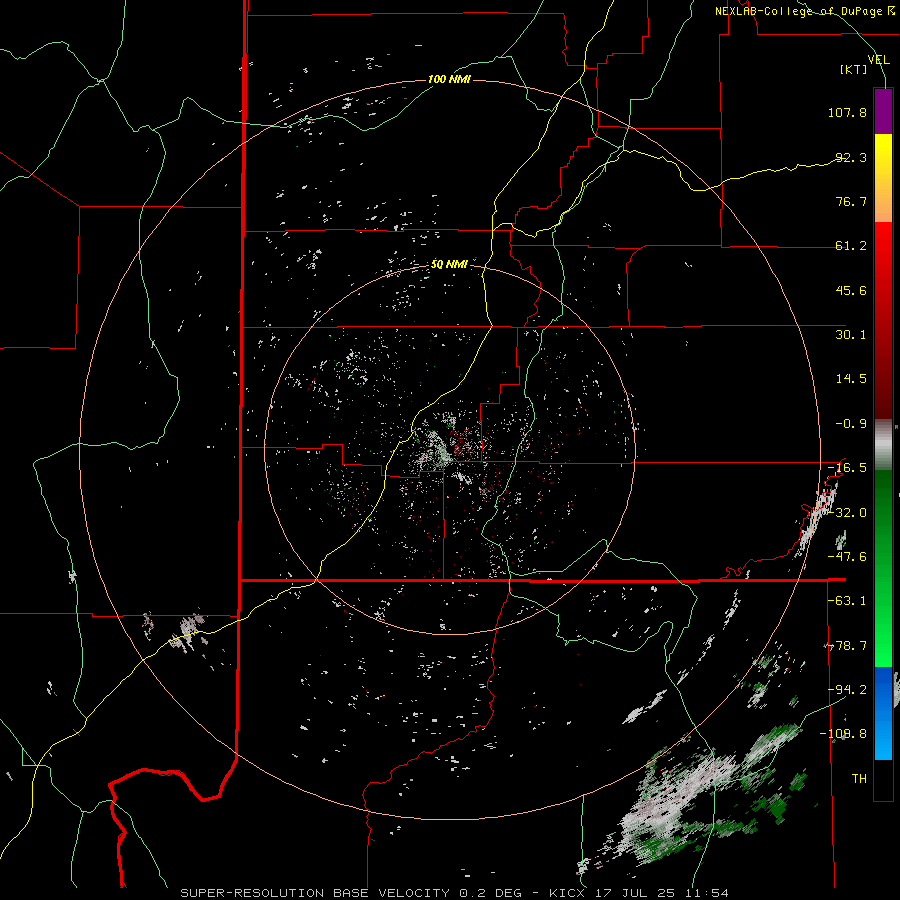Image resolution: width=900 pixels, height=900 pixels.
Task: Click the -0.9 velocity scale value
Action: [851, 424]
